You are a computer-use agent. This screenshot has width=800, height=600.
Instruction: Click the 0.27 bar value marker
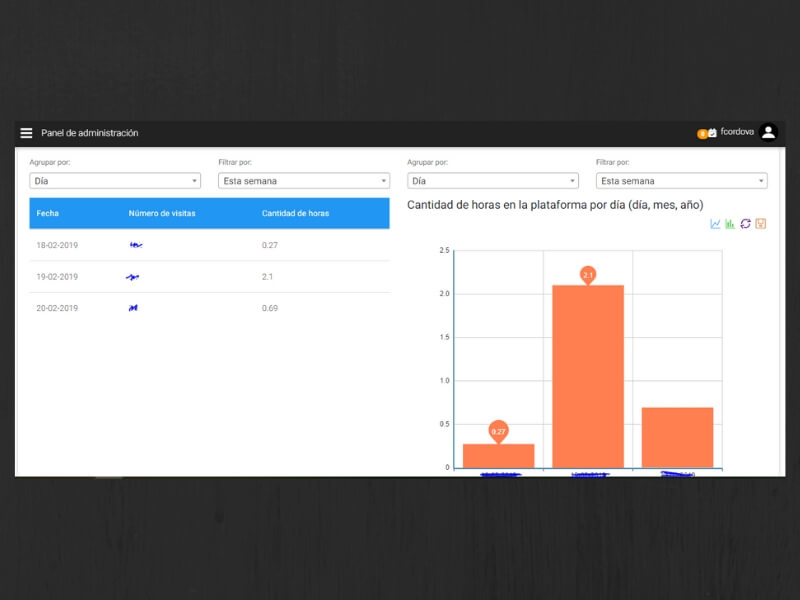pyautogui.click(x=498, y=431)
